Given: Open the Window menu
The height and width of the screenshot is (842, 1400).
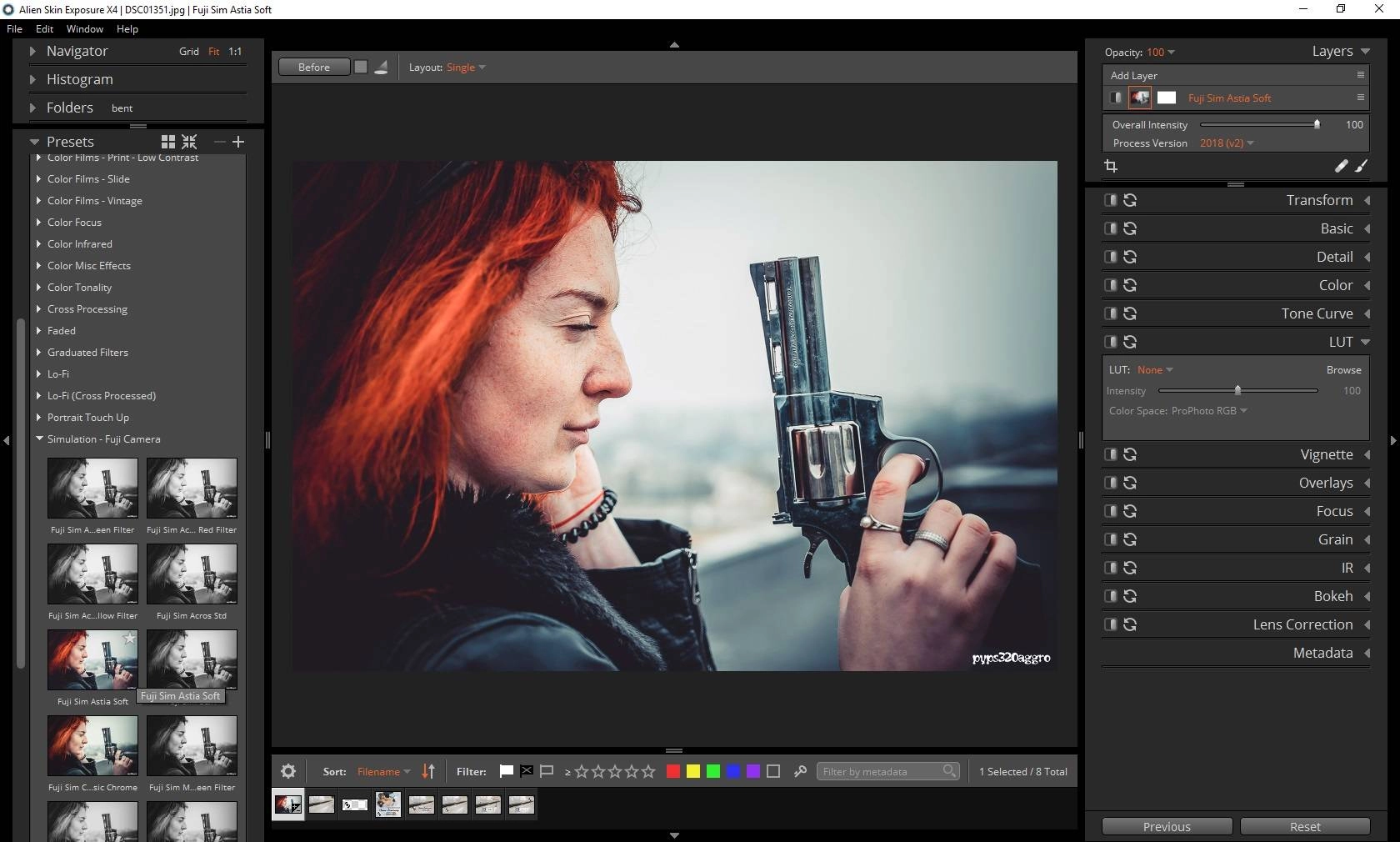Looking at the screenshot, I should click(85, 28).
